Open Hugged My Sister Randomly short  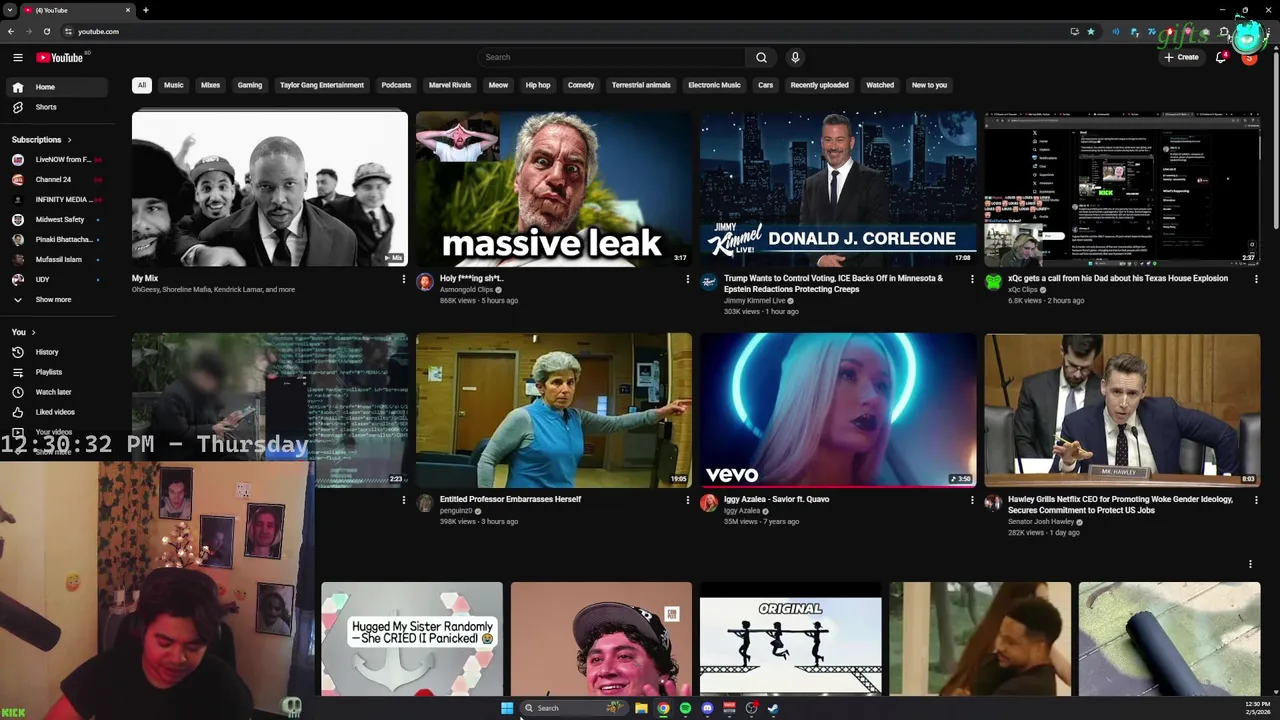(412, 639)
